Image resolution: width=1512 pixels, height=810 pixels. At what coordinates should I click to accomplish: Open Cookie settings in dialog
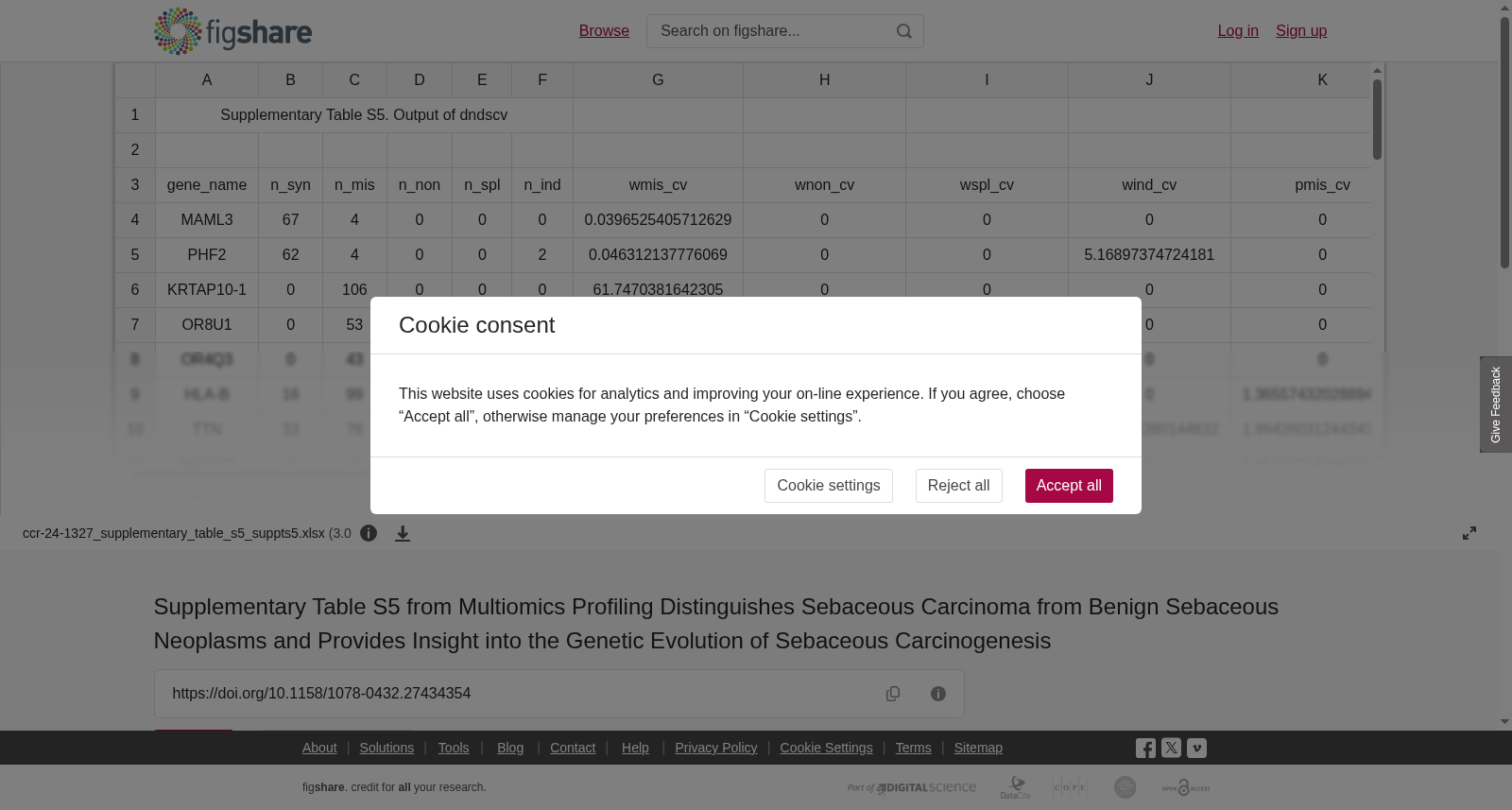coord(829,486)
